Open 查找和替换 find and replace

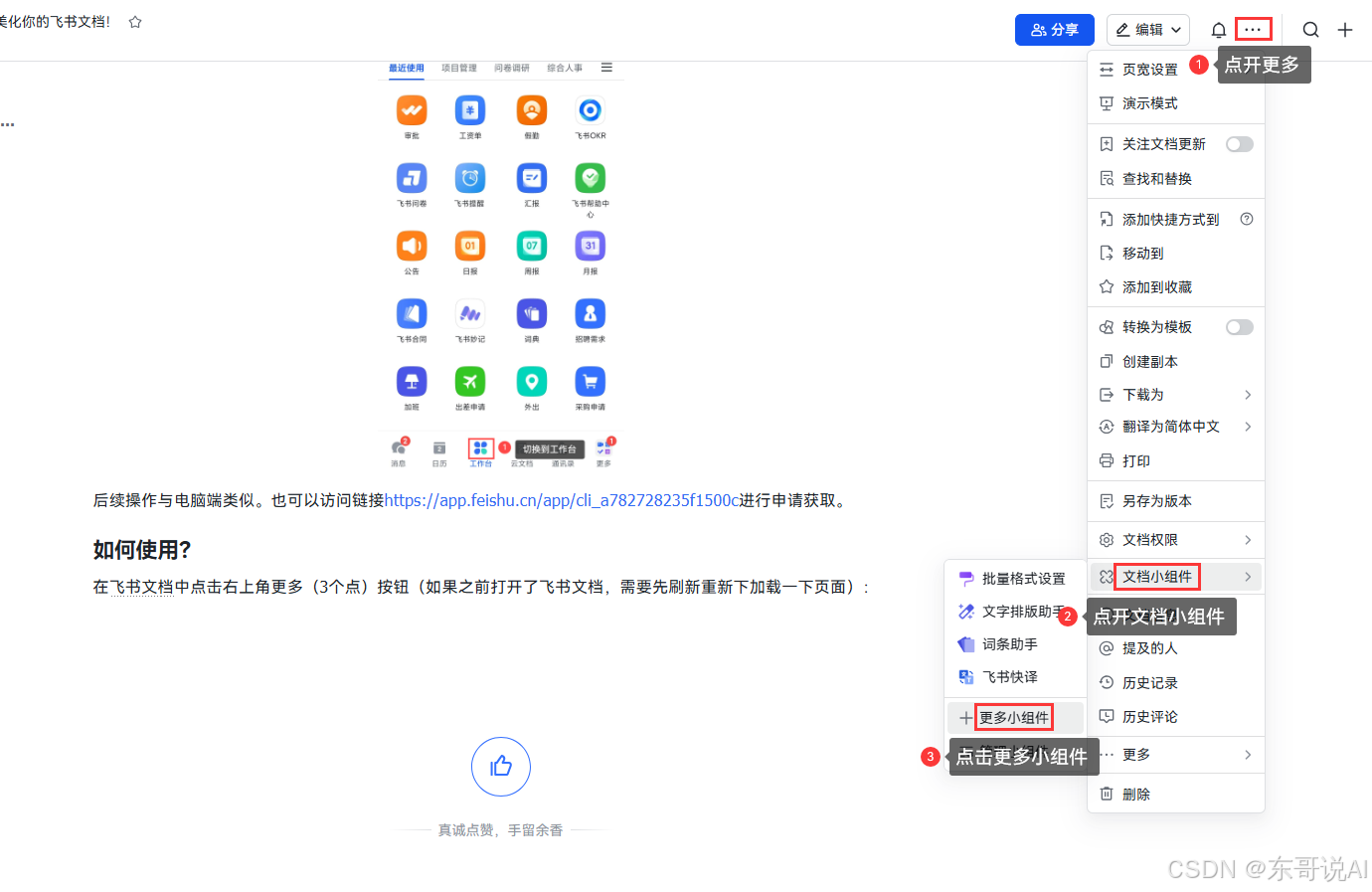tap(1176, 179)
